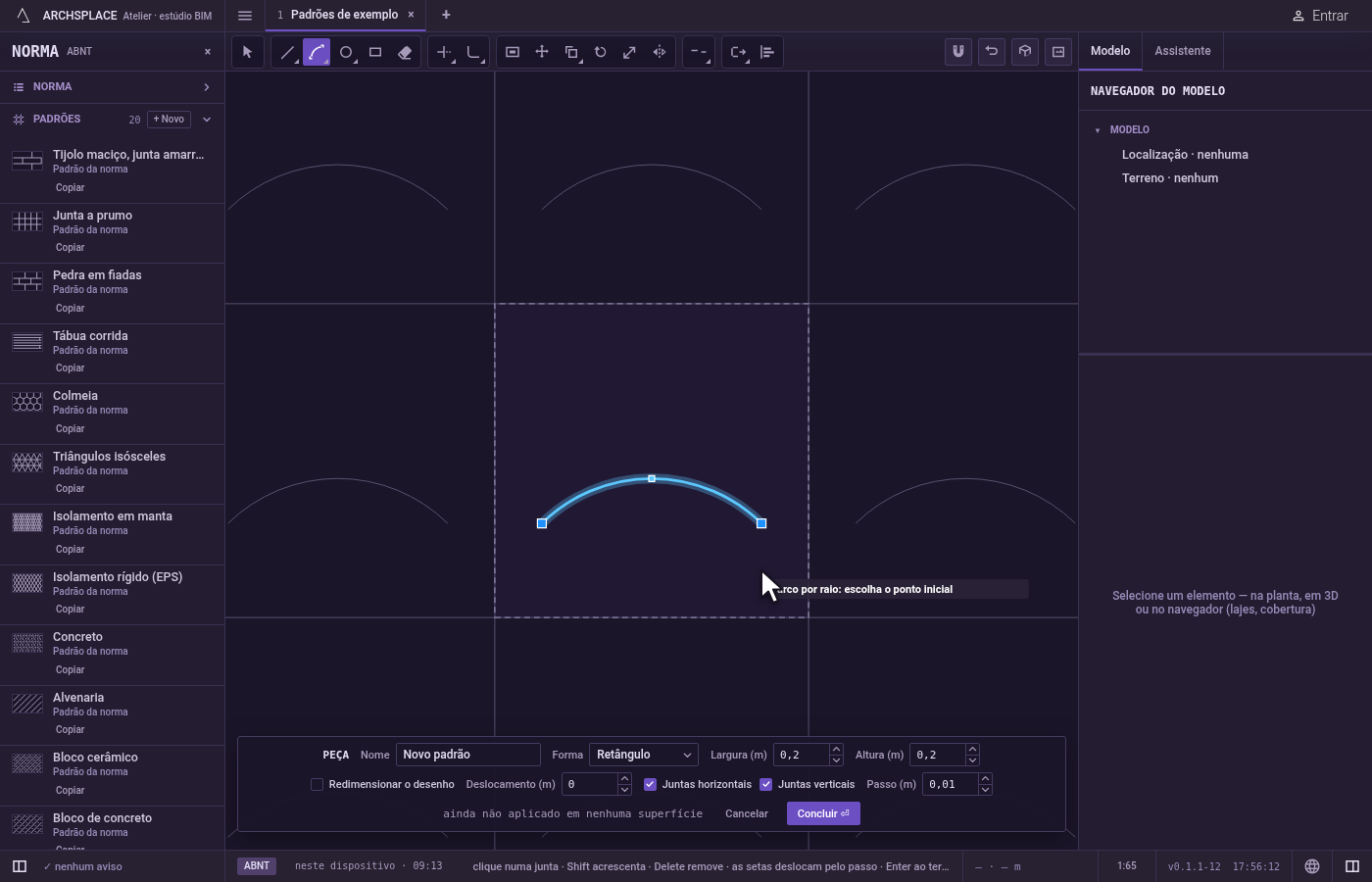Image resolution: width=1372 pixels, height=882 pixels.
Task: Pick the Scale tool with diagonal arrow
Action: pyautogui.click(x=630, y=52)
